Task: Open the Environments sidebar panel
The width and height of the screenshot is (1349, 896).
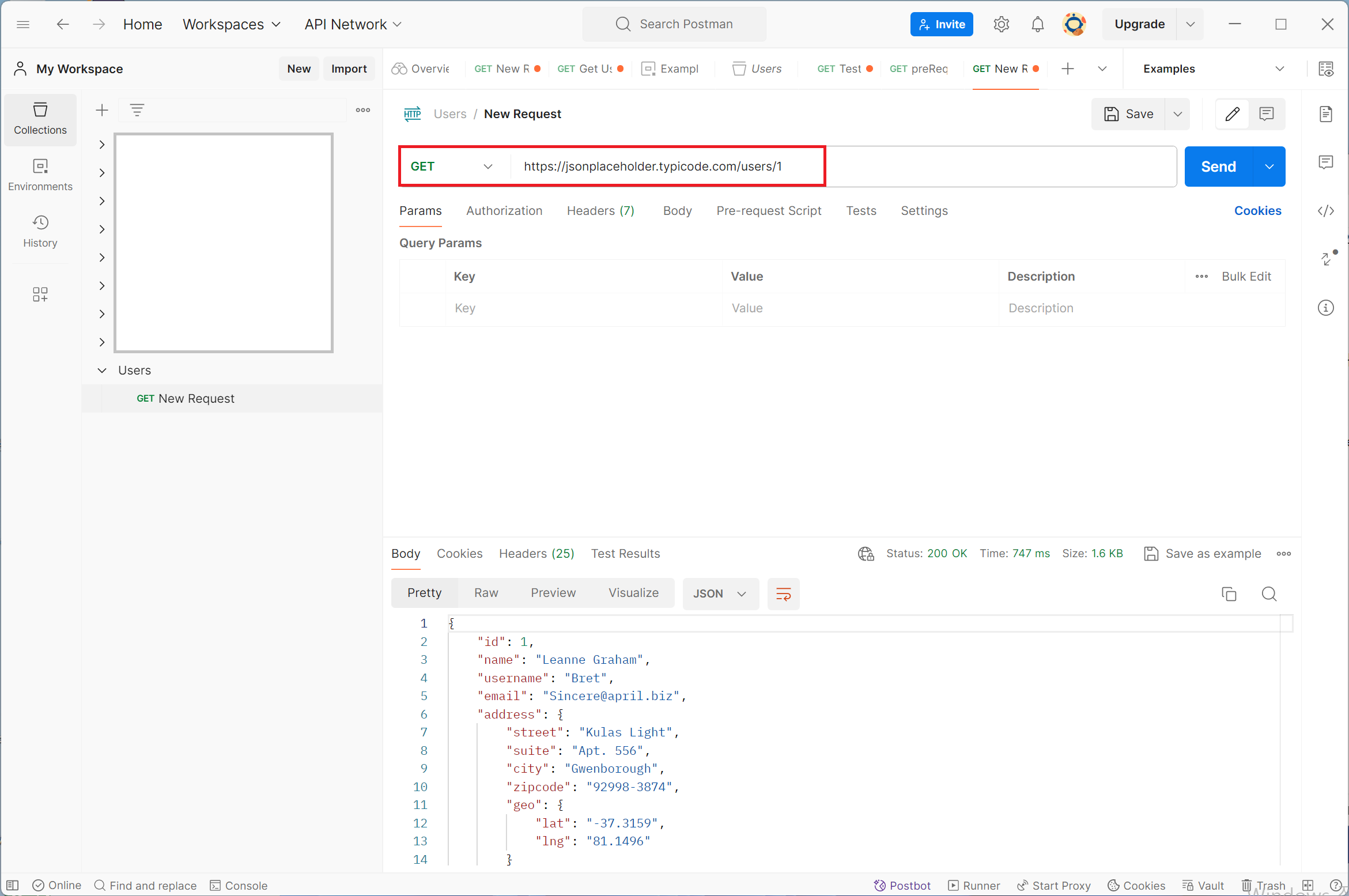Action: [x=40, y=175]
